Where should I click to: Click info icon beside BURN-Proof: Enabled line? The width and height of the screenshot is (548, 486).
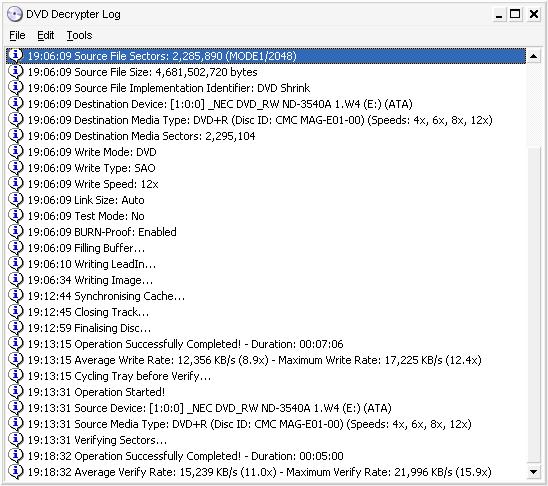pos(15,232)
